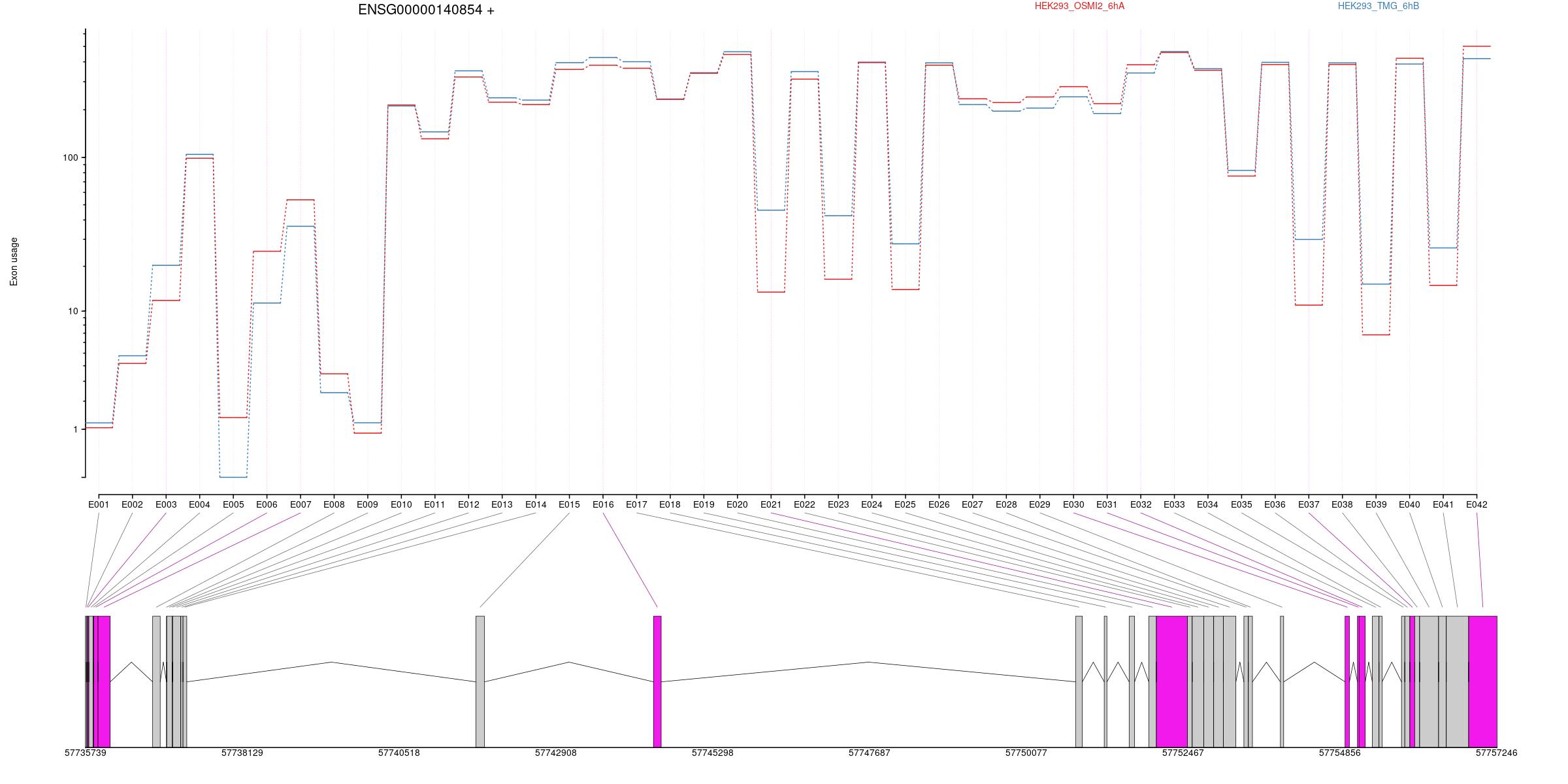The width and height of the screenshot is (1568, 784).
Task: Select exon label E014
Action: [x=536, y=504]
